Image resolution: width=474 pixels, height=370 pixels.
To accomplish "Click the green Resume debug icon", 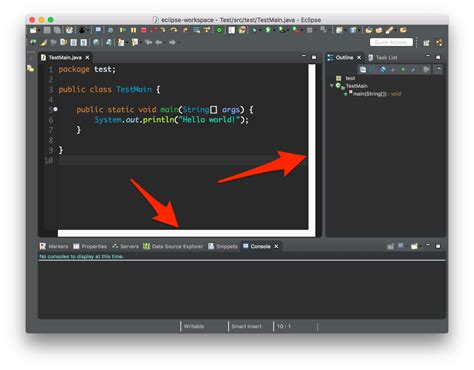I will tap(122, 30).
